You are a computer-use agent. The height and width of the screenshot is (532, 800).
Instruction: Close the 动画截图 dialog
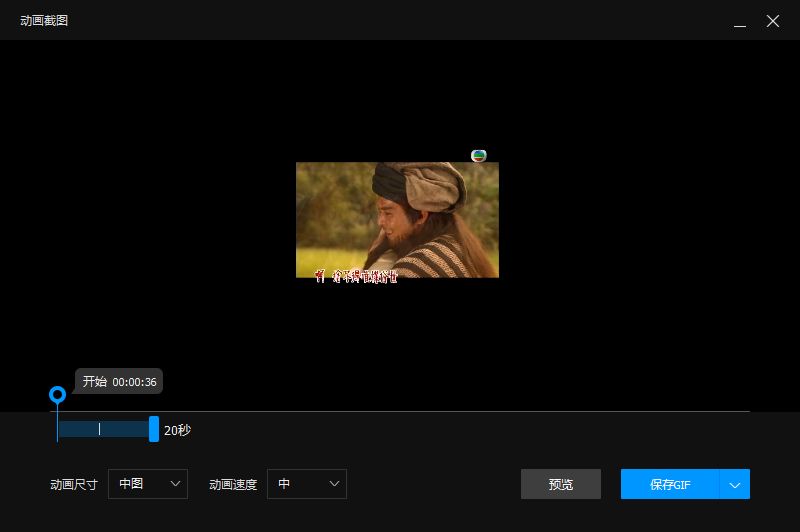tap(772, 21)
